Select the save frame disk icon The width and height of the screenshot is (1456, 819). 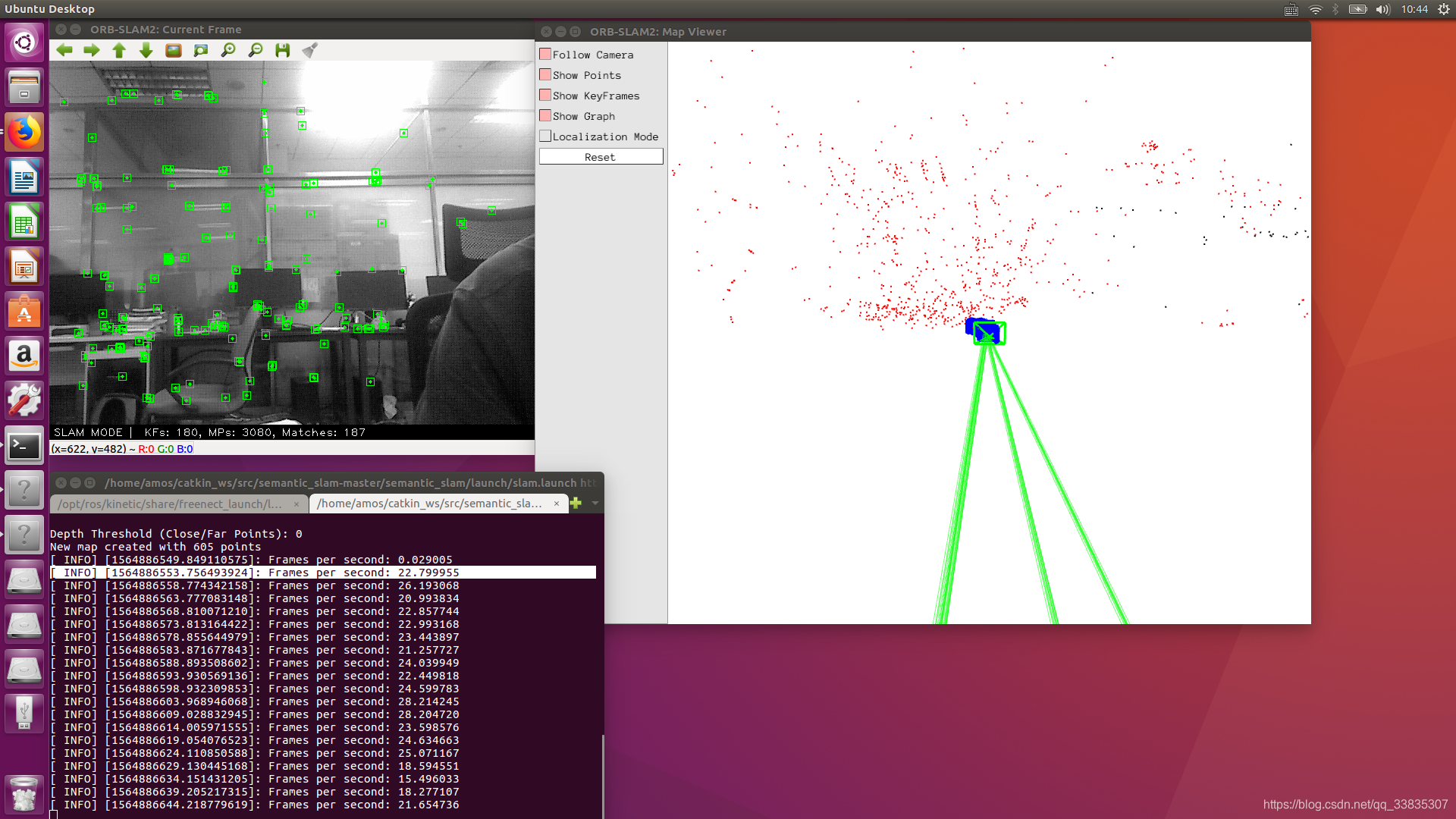point(281,50)
